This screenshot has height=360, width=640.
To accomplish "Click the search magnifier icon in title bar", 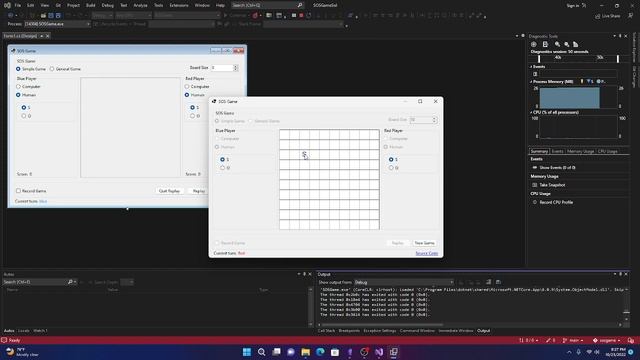I will click(300, 5).
